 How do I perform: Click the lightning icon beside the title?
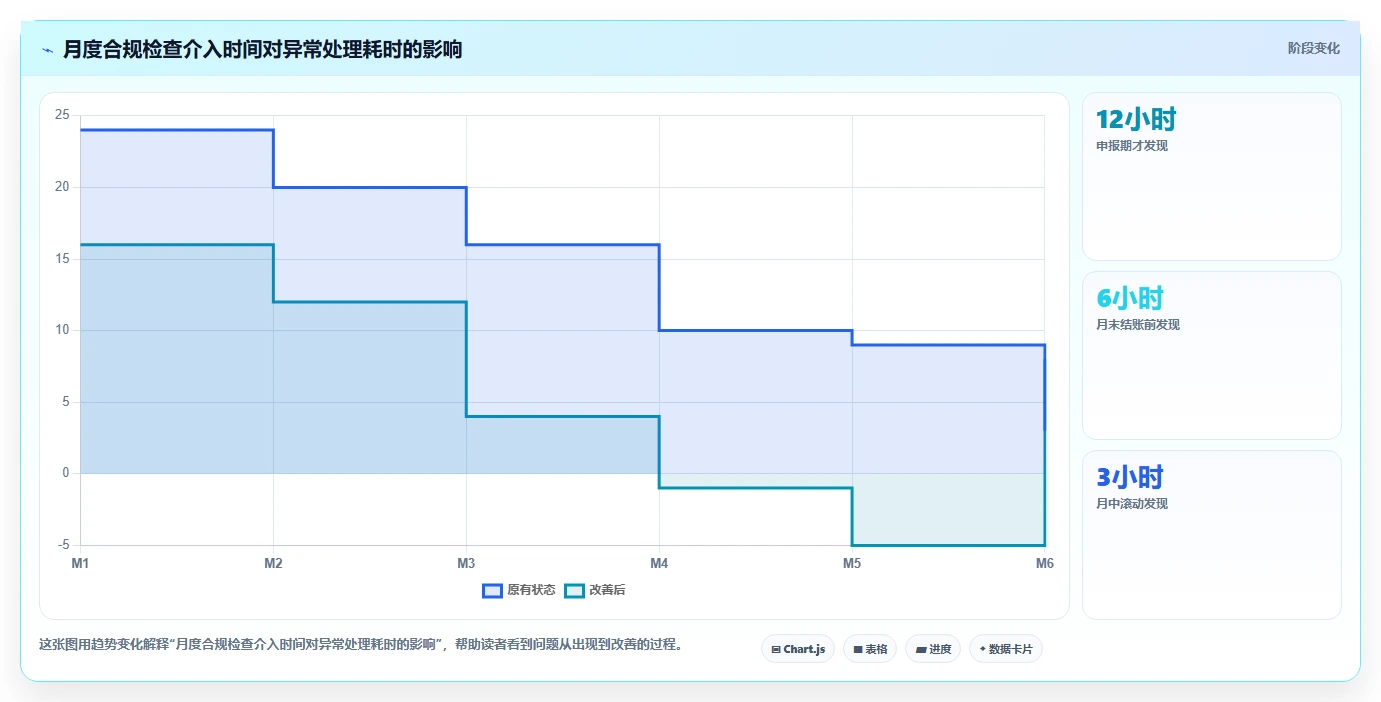click(x=48, y=50)
